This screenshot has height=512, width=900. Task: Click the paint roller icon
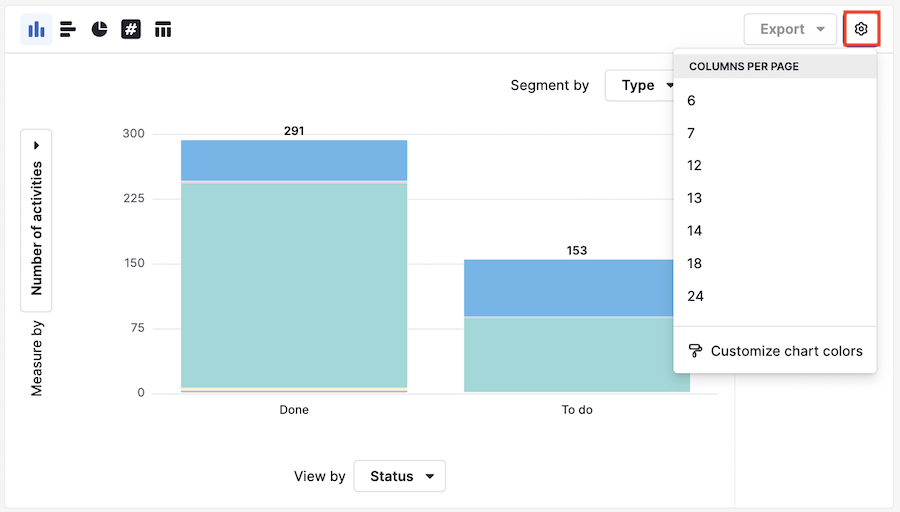[x=696, y=351]
